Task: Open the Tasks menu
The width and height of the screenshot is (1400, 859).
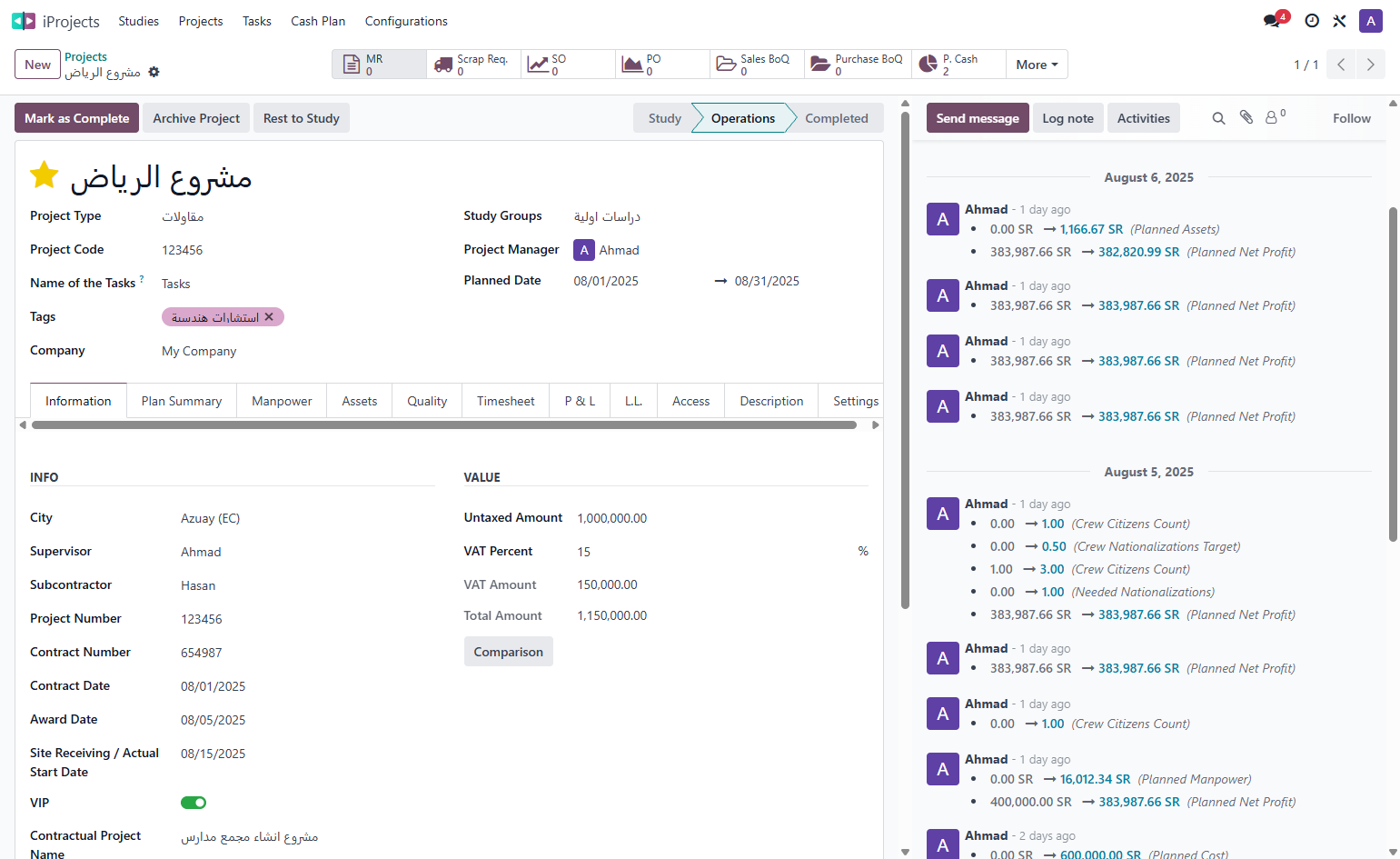Action: tap(257, 21)
